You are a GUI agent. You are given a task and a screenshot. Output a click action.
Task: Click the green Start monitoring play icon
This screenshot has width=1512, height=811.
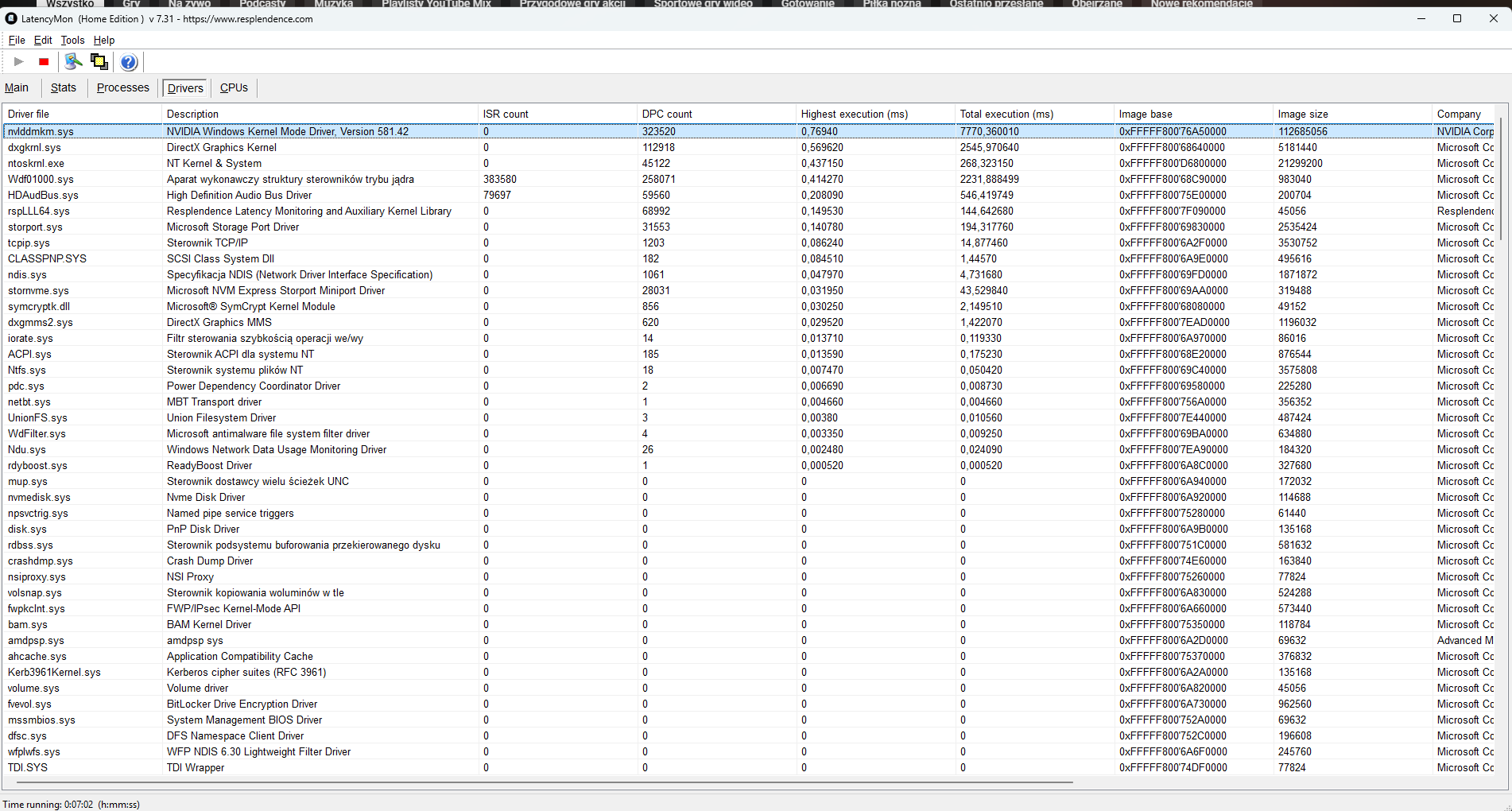(19, 62)
